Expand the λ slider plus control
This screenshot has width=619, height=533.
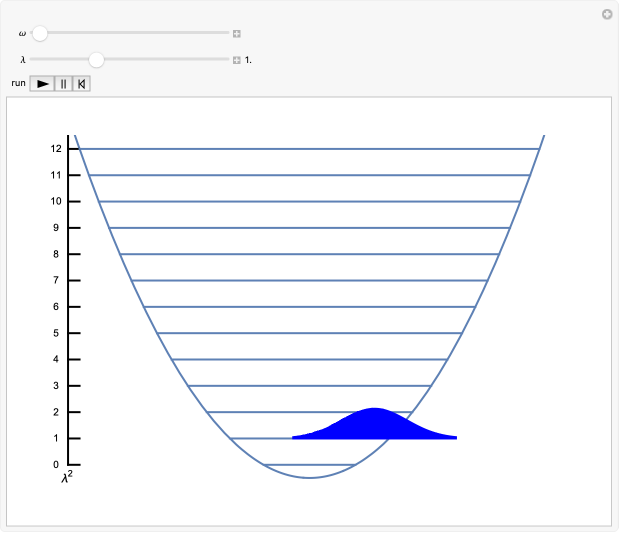tap(237, 60)
